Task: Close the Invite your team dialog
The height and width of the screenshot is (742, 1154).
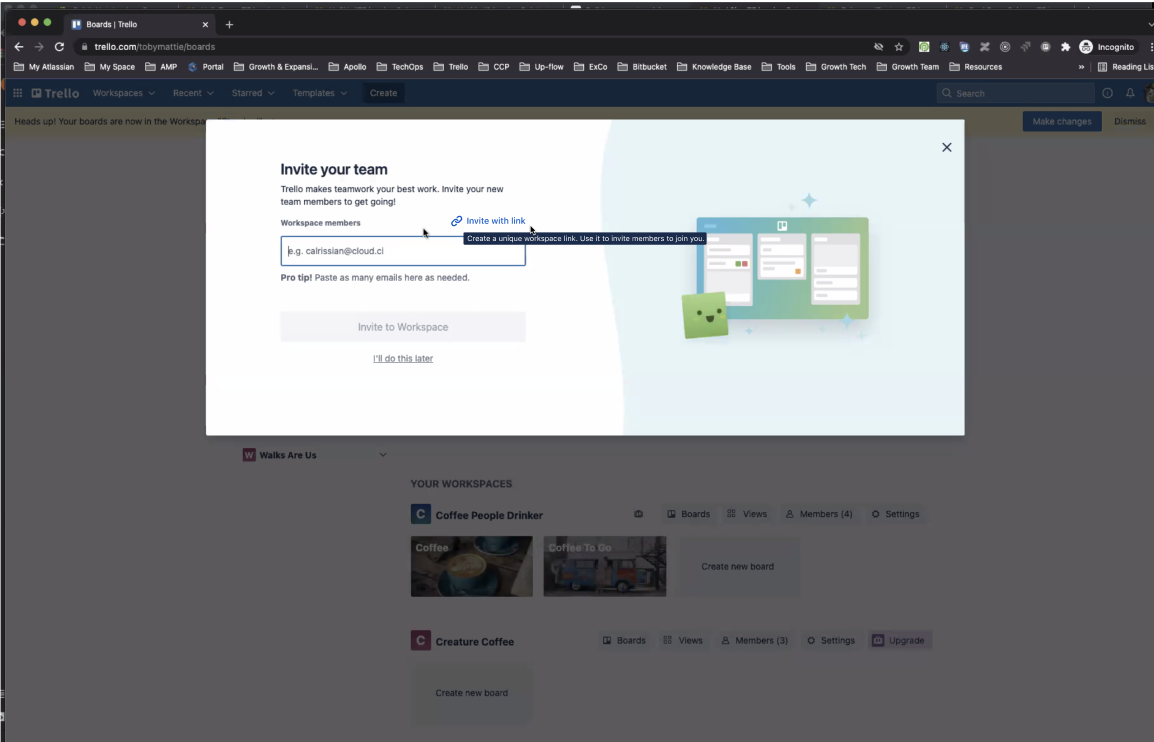Action: [946, 148]
